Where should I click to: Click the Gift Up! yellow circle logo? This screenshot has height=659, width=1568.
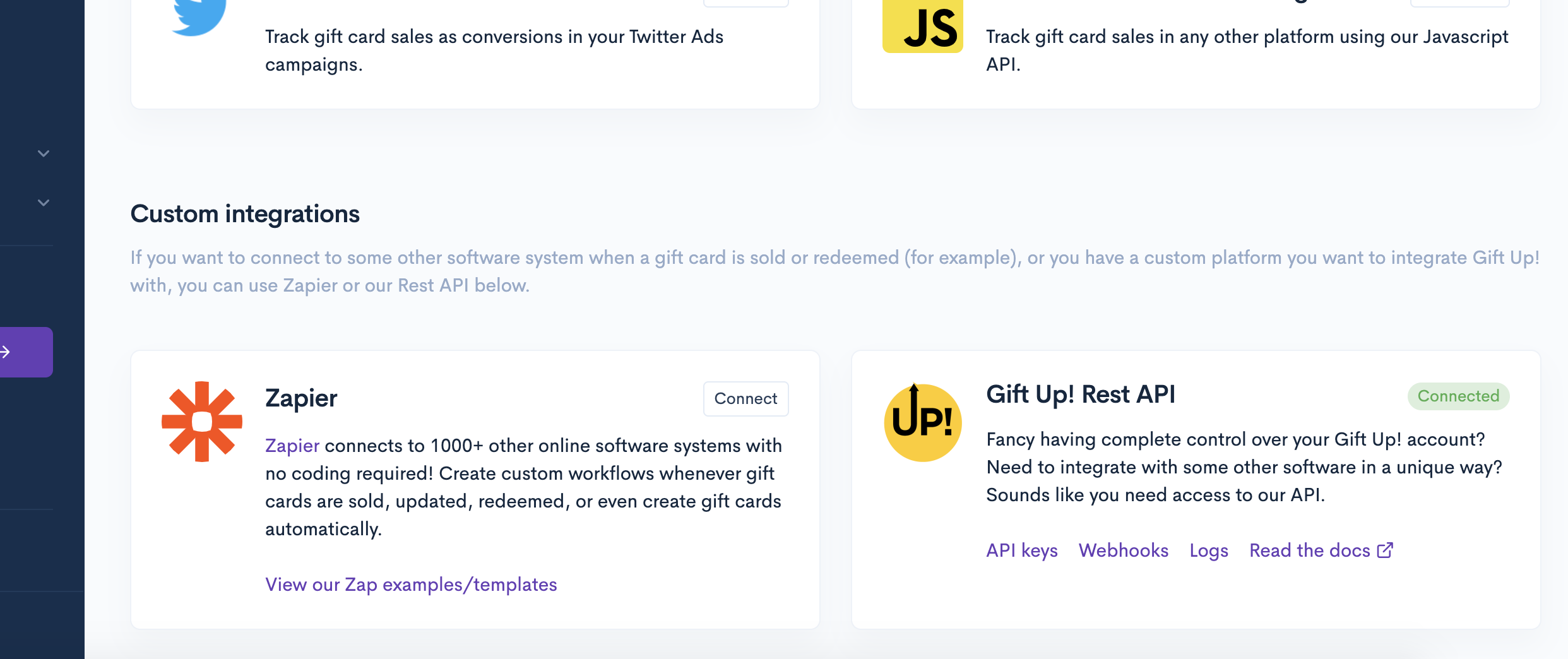pos(922,422)
